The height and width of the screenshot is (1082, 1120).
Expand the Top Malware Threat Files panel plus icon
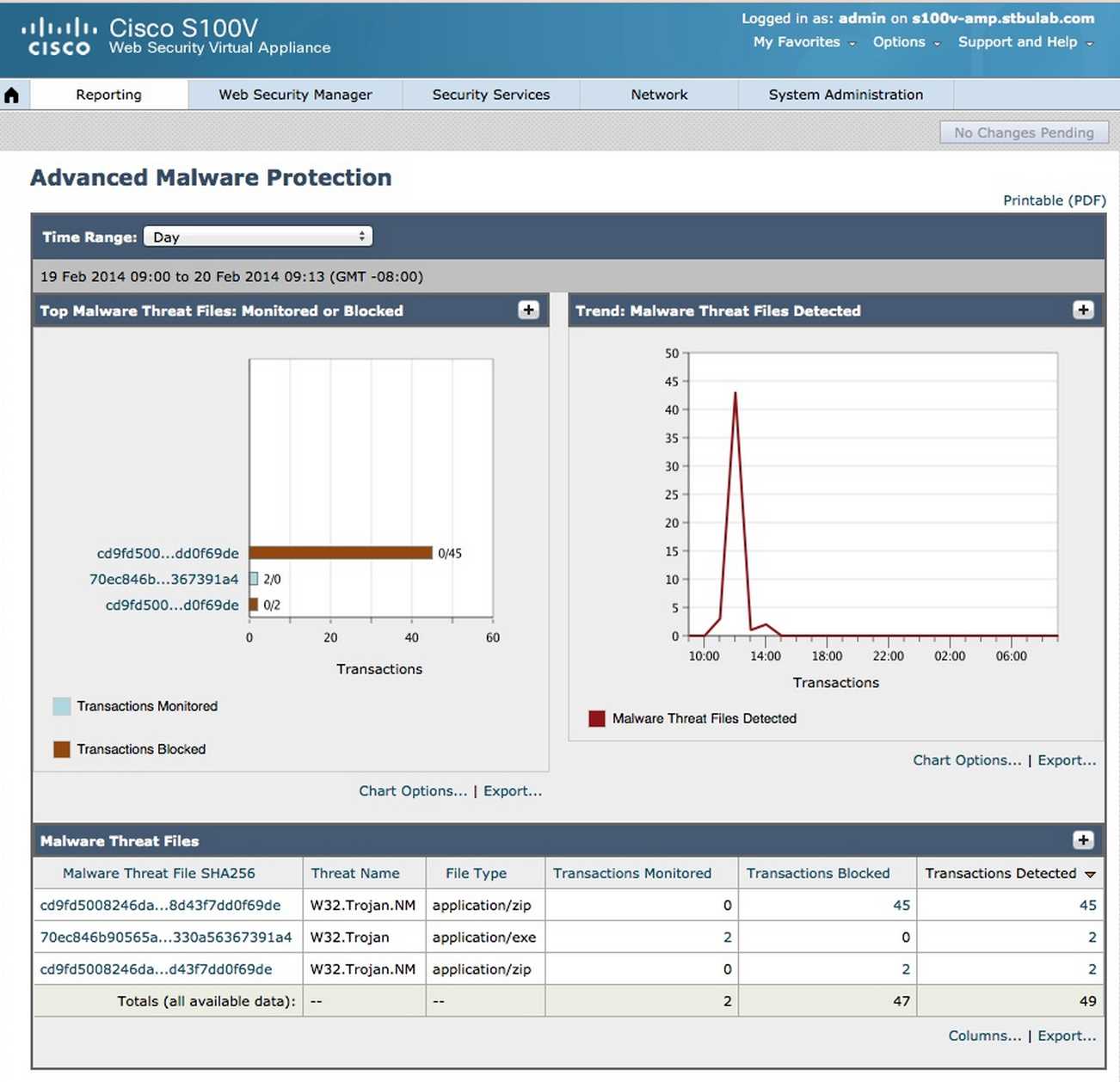click(x=528, y=310)
